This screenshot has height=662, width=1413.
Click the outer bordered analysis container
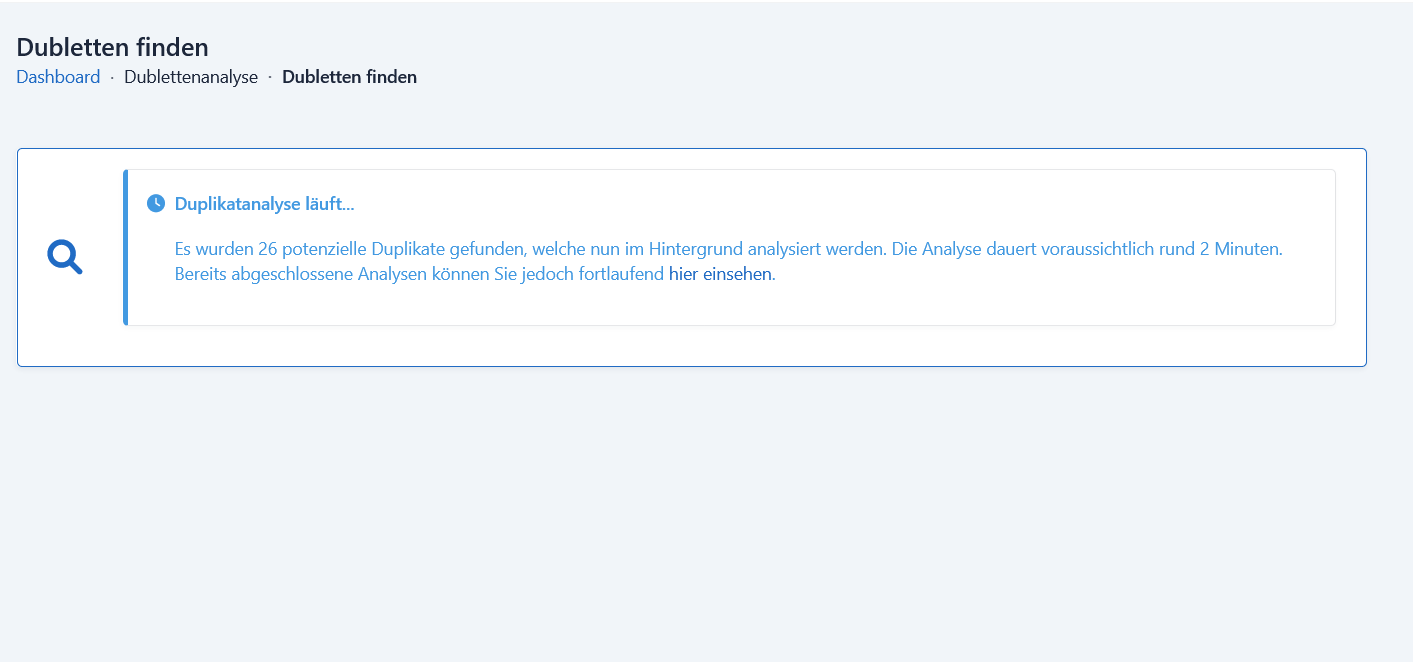click(690, 258)
